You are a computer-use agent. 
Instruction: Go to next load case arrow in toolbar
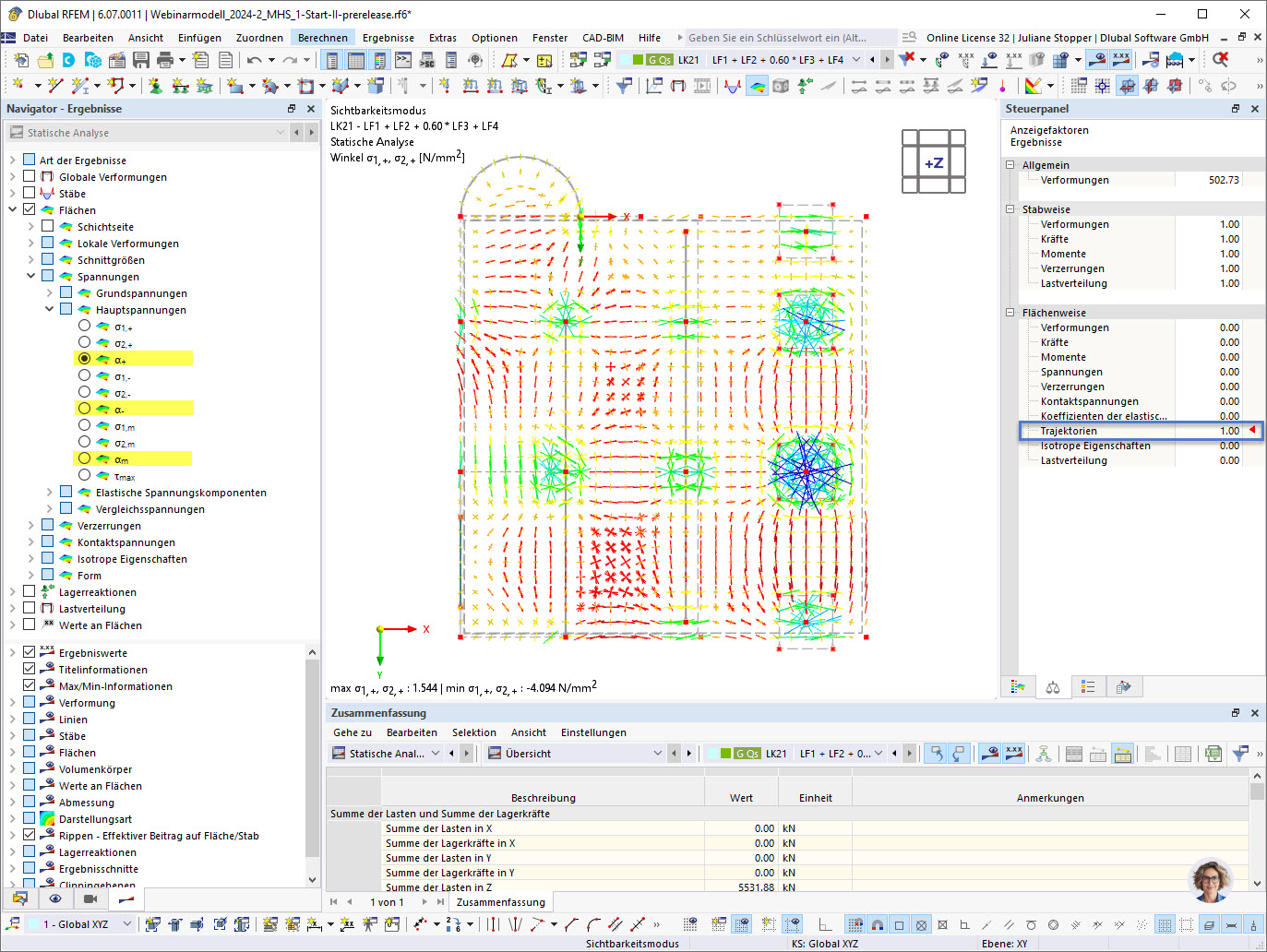pyautogui.click(x=888, y=60)
